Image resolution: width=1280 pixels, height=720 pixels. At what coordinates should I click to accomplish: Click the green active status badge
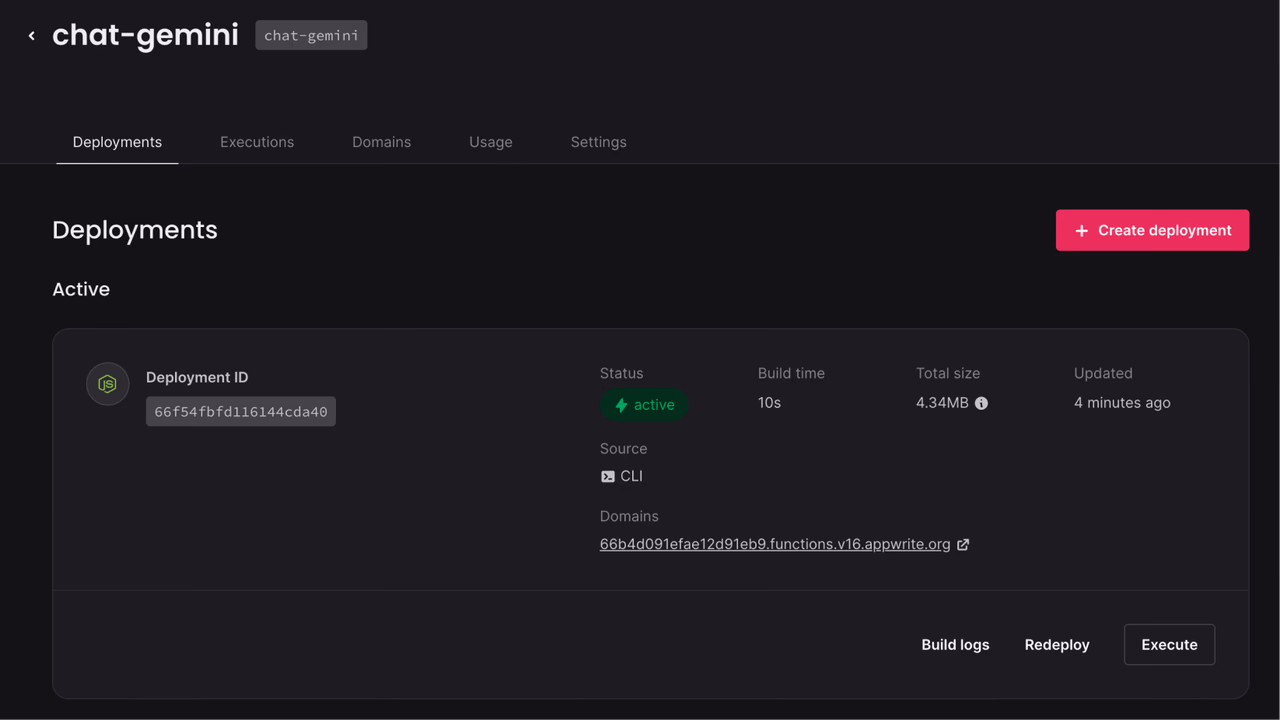(x=644, y=405)
